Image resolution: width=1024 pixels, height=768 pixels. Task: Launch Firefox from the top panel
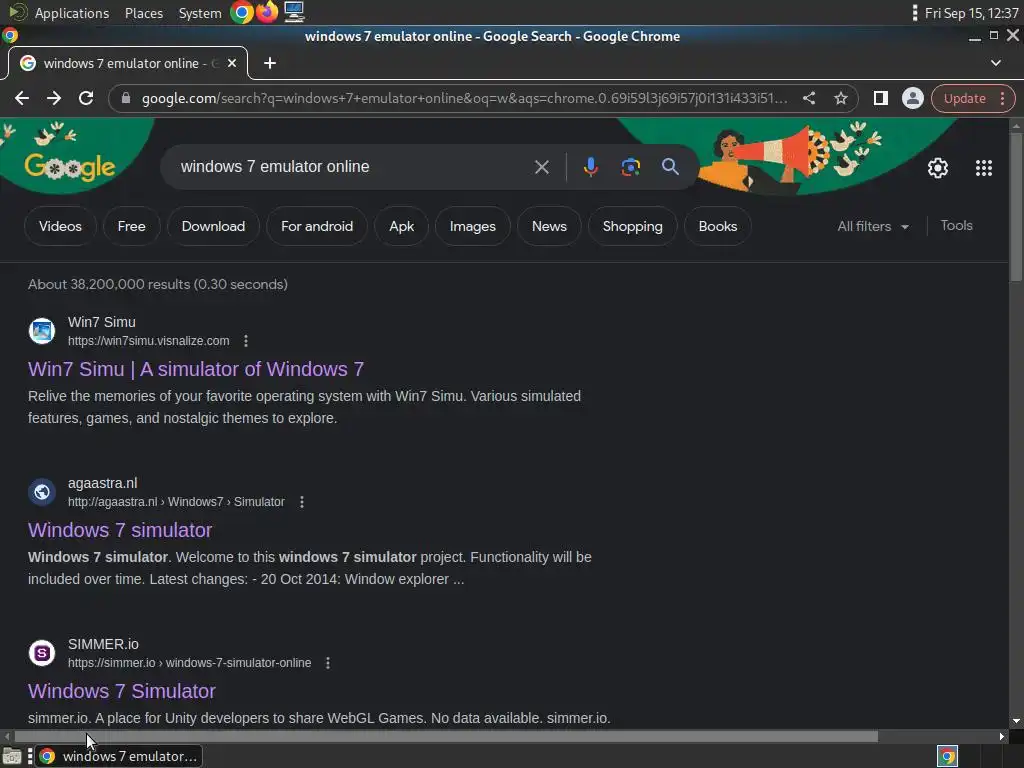point(267,12)
